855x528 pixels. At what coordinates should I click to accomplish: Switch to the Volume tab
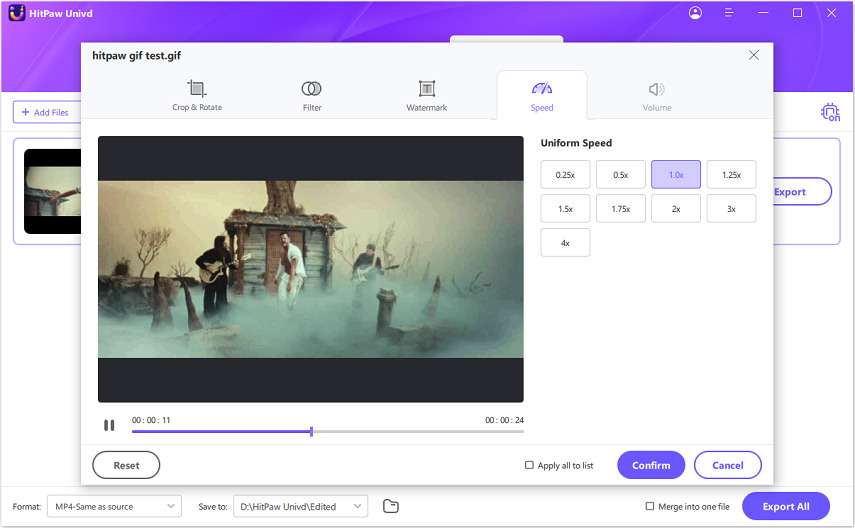coord(657,95)
